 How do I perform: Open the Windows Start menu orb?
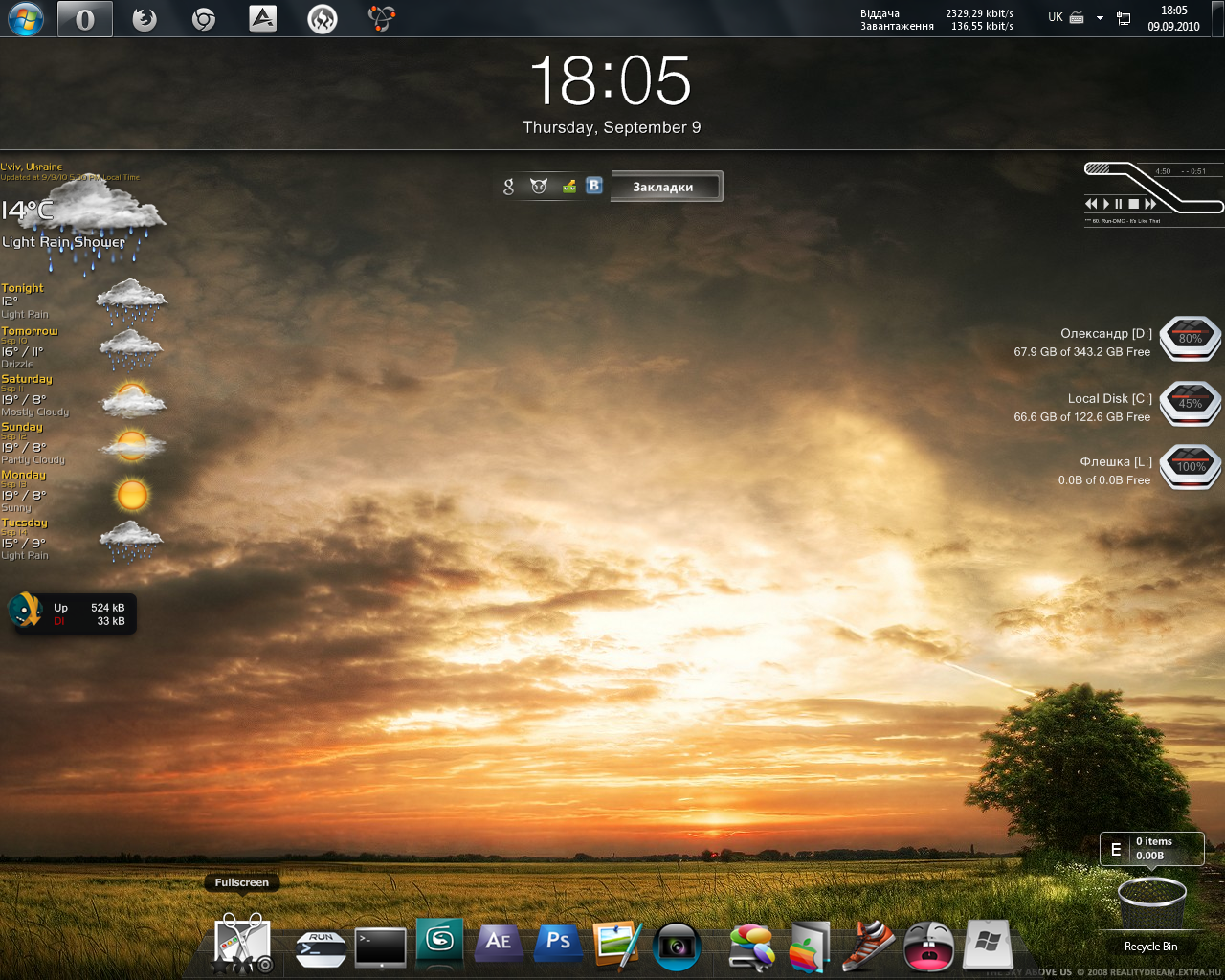point(26,19)
